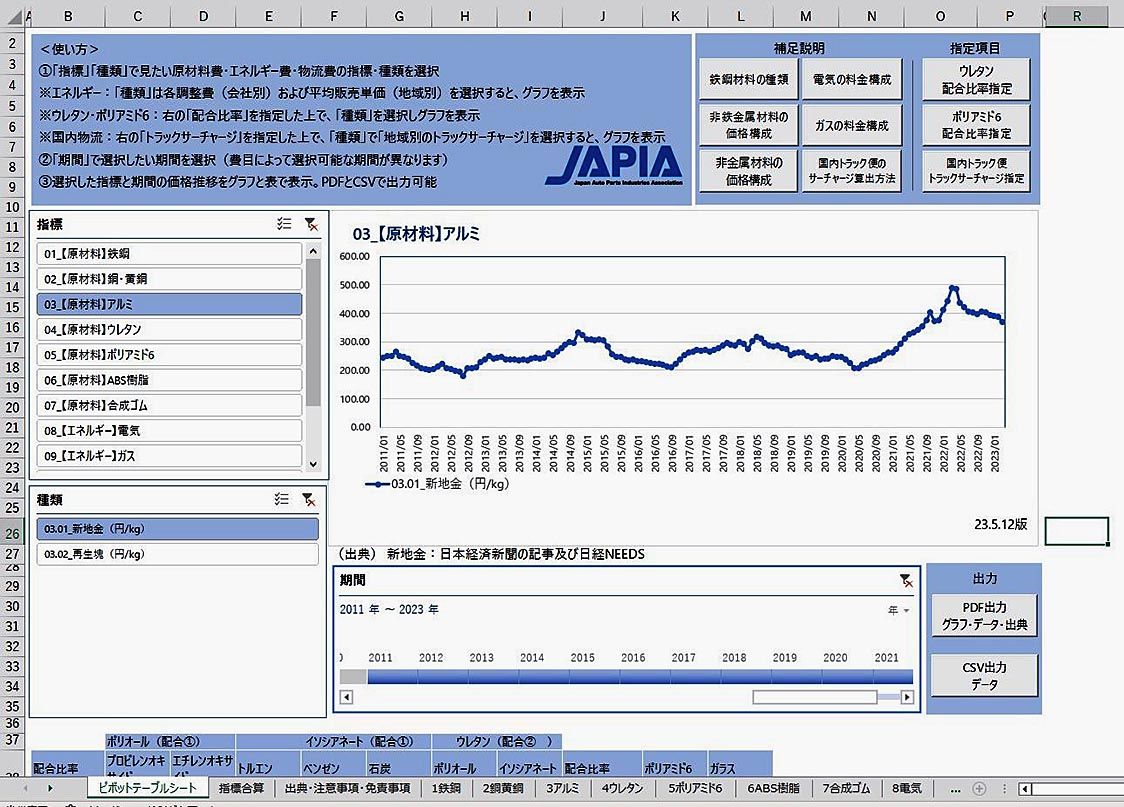This screenshot has width=1124, height=807.
Task: Clear the 期間 timeline filter
Action: [905, 579]
